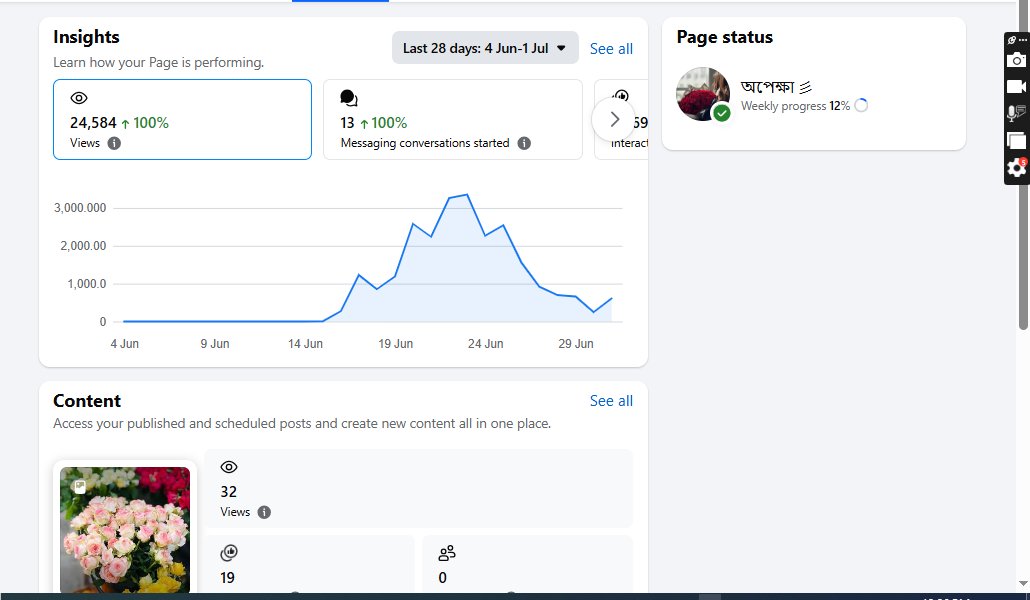Click the camera screenshot icon in side toolbar
Image resolution: width=1030 pixels, height=600 pixels.
click(x=1016, y=60)
